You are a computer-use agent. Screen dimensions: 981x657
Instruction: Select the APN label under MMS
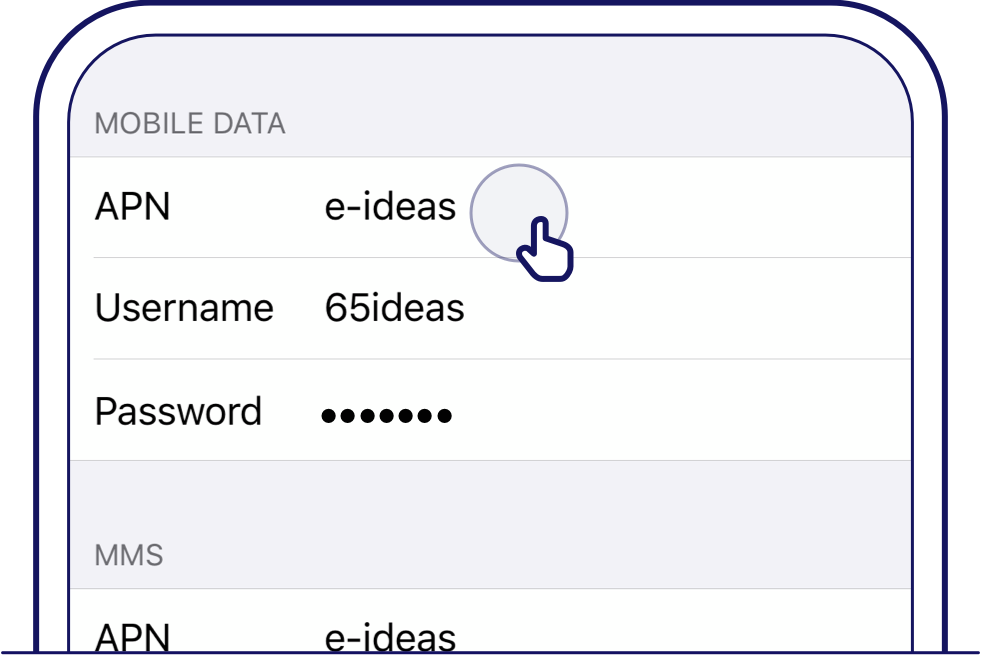132,637
